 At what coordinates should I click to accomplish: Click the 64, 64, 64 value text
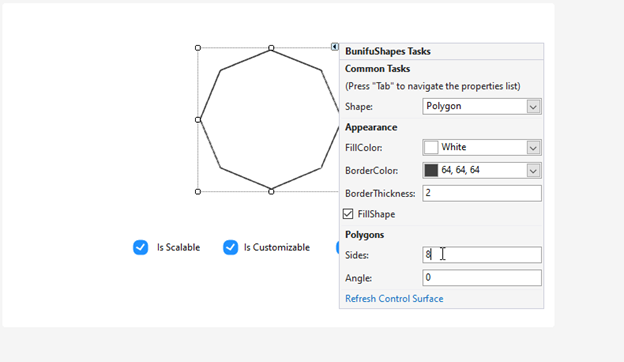pos(460,170)
